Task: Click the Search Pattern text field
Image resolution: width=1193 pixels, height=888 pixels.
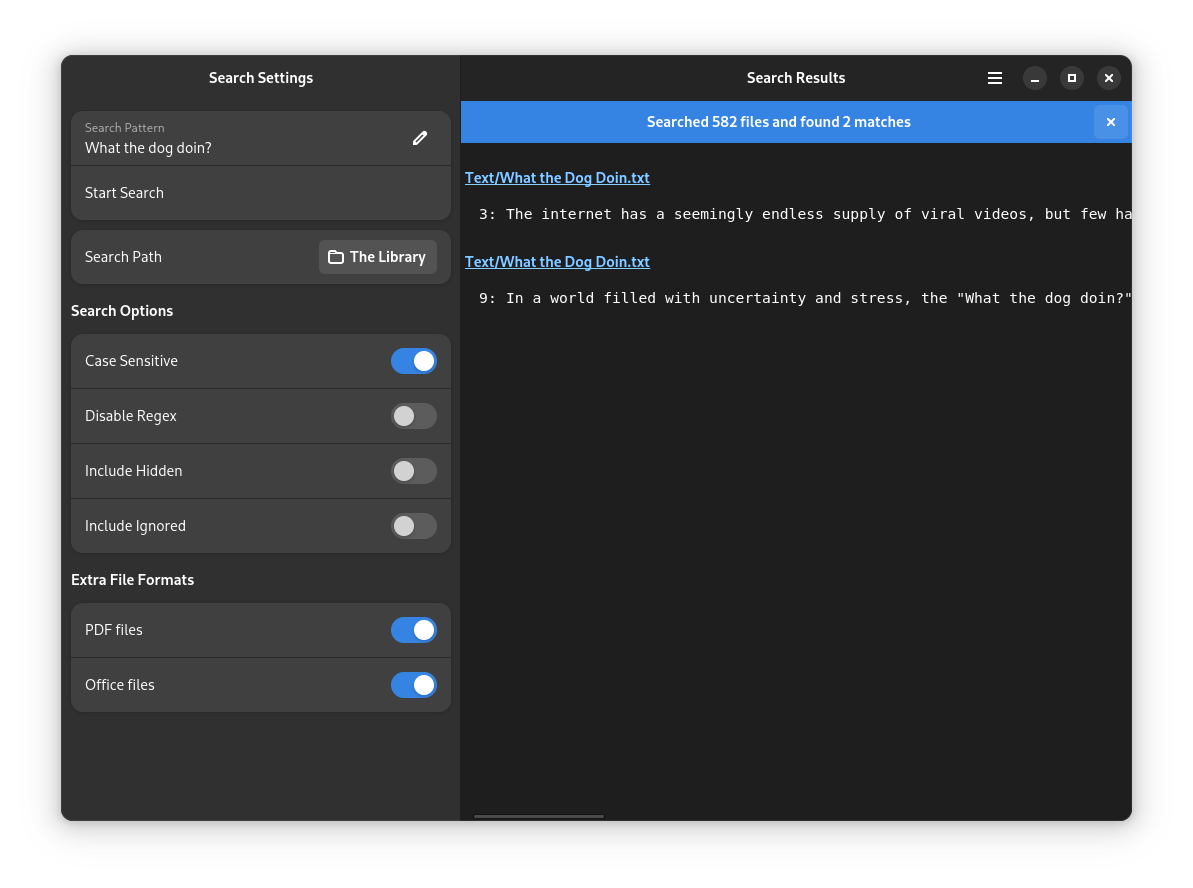Action: click(x=240, y=139)
